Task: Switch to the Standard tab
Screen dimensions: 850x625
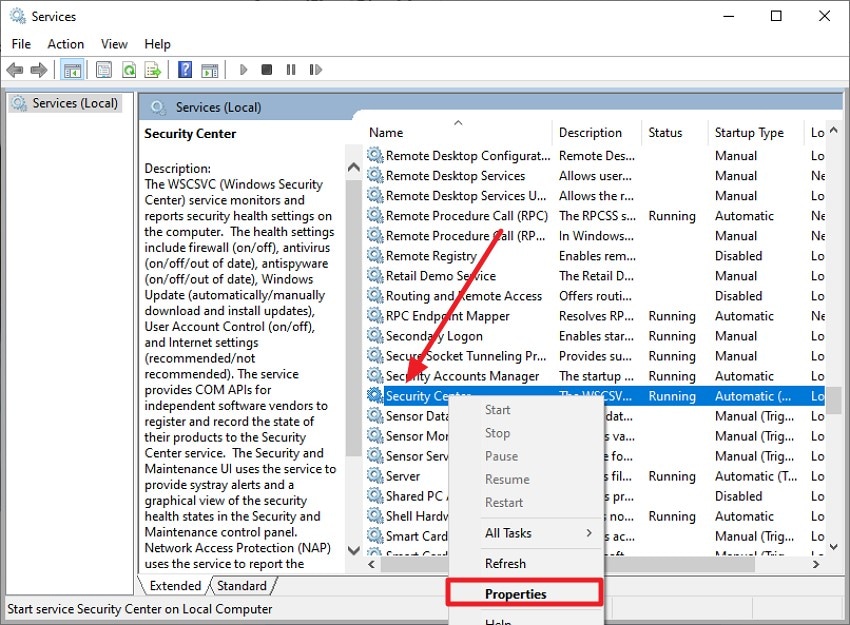Action: 242,585
